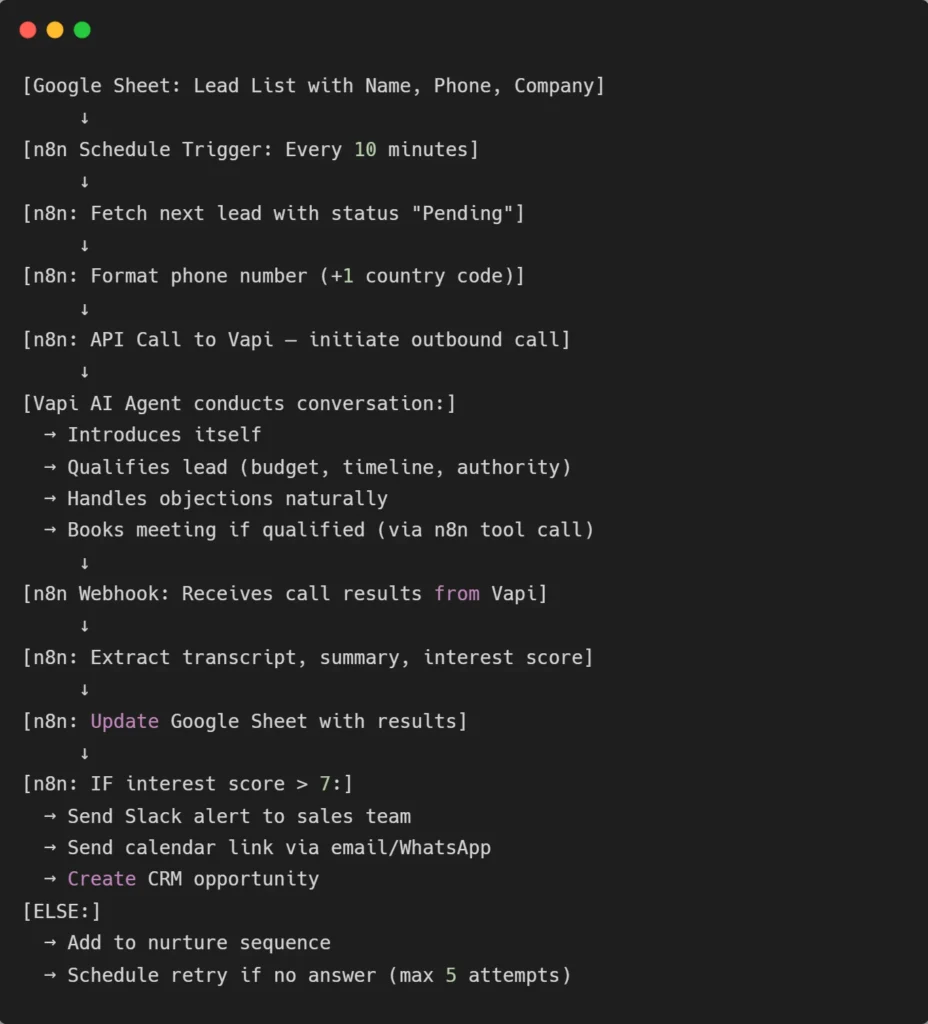
Task: Click the API Call to Vapi line
Action: pos(296,340)
